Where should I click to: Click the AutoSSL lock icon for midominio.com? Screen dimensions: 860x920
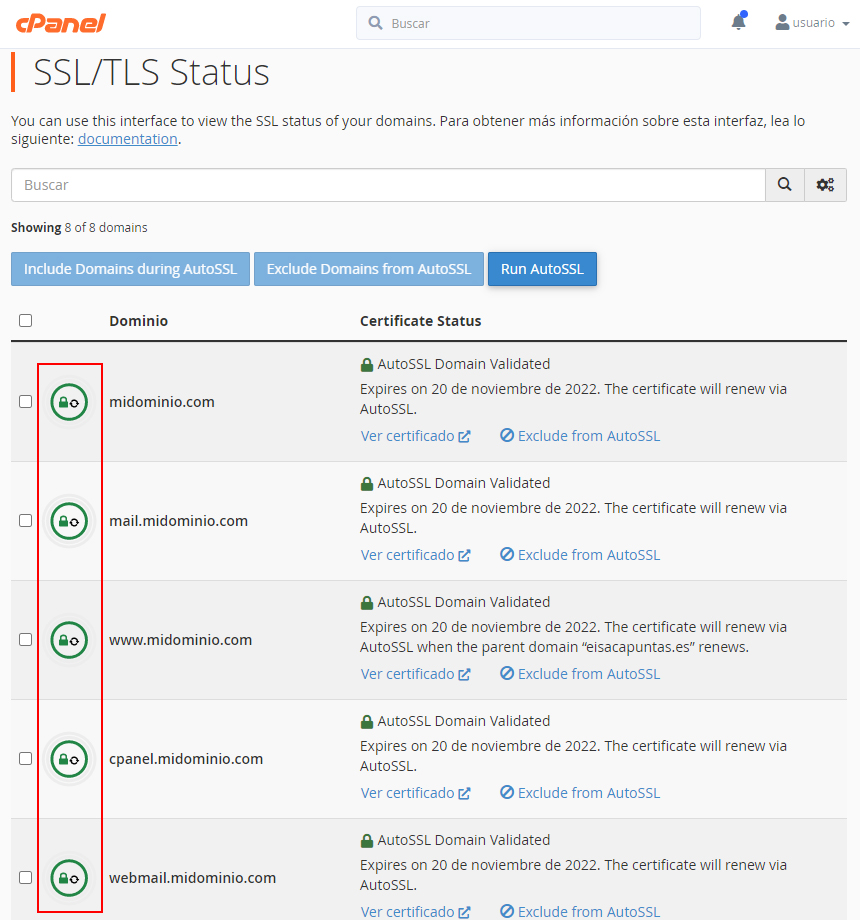point(69,402)
